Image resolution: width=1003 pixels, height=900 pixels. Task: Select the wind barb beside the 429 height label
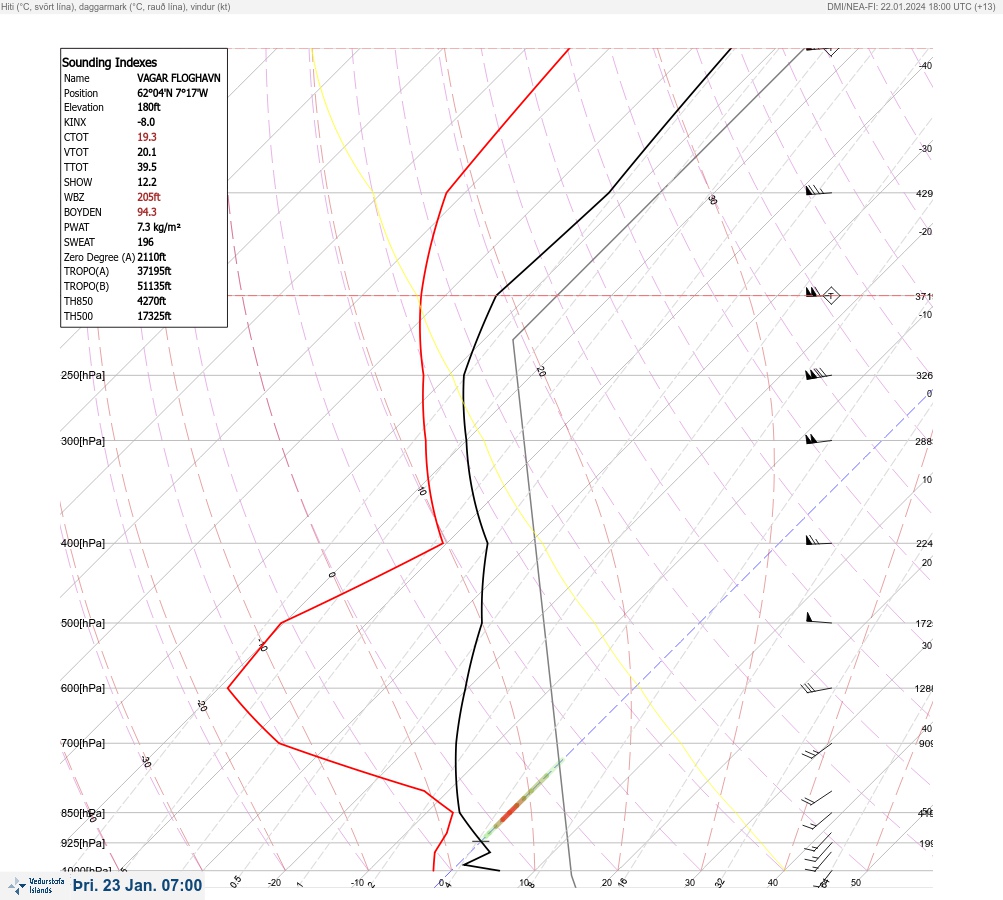point(818,191)
